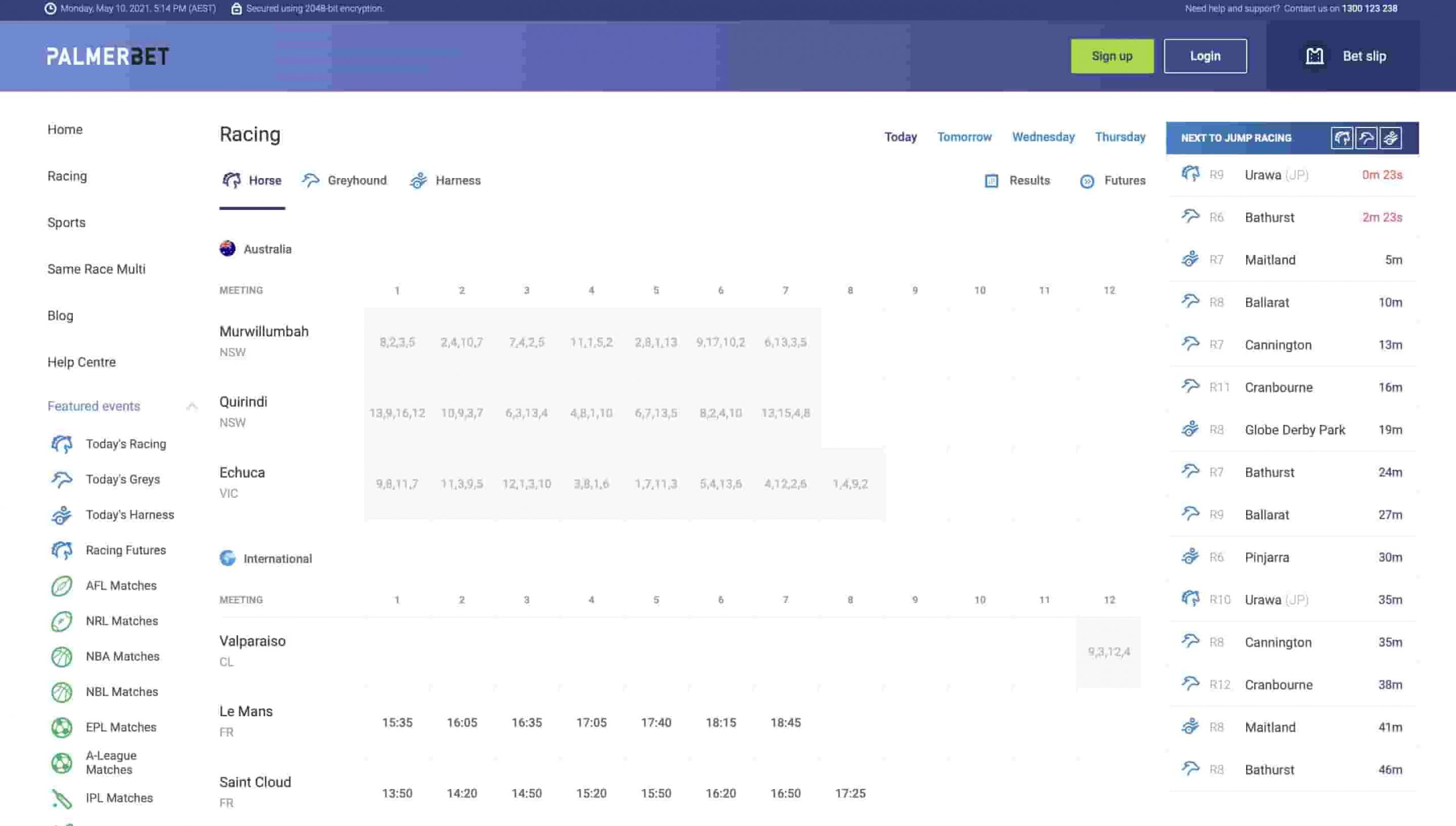Call support number 1300 123 238
Viewport: 1456px width, 826px height.
1369,9
